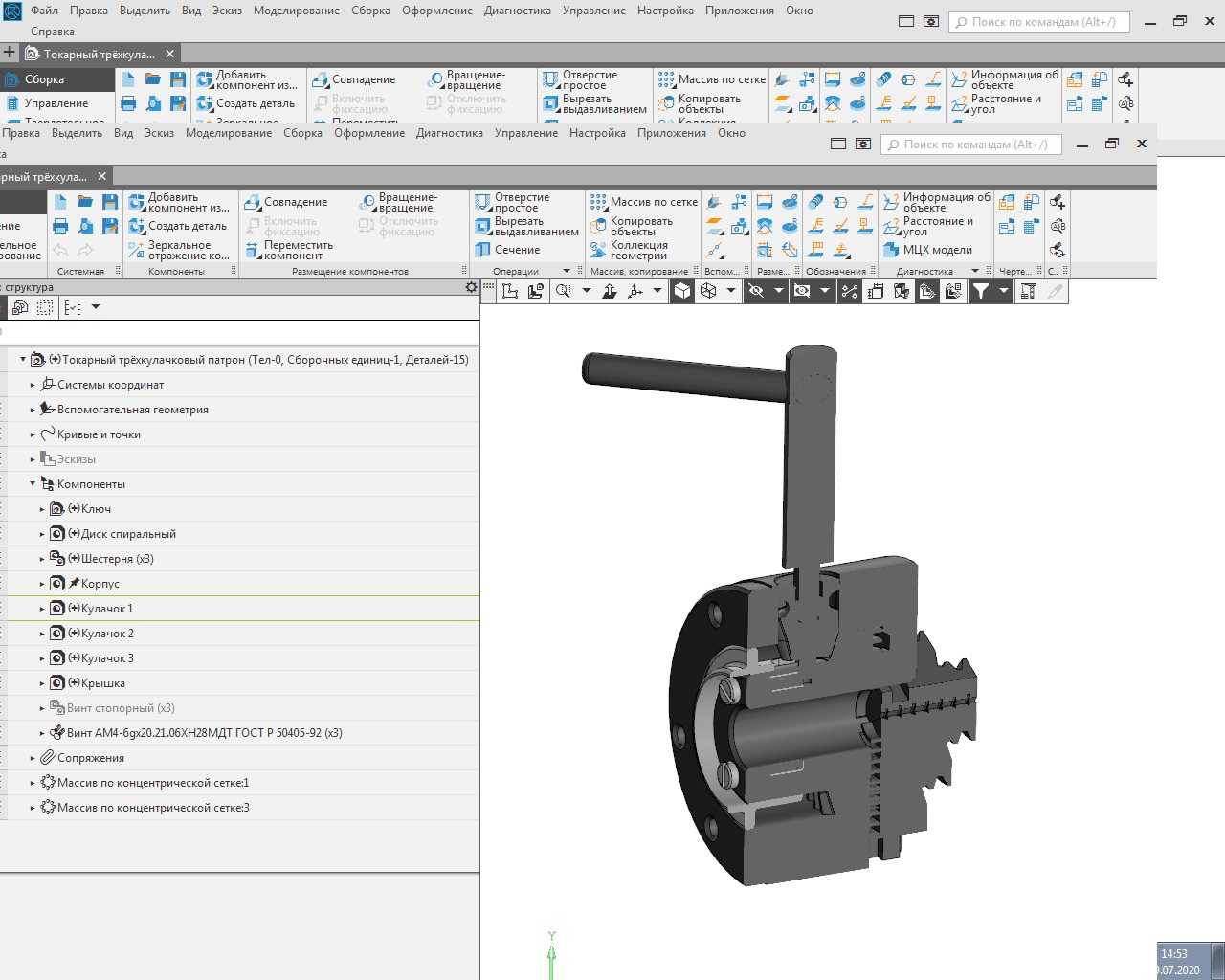
Task: Select Кулачок 1 in the model tree
Action: 107,609
